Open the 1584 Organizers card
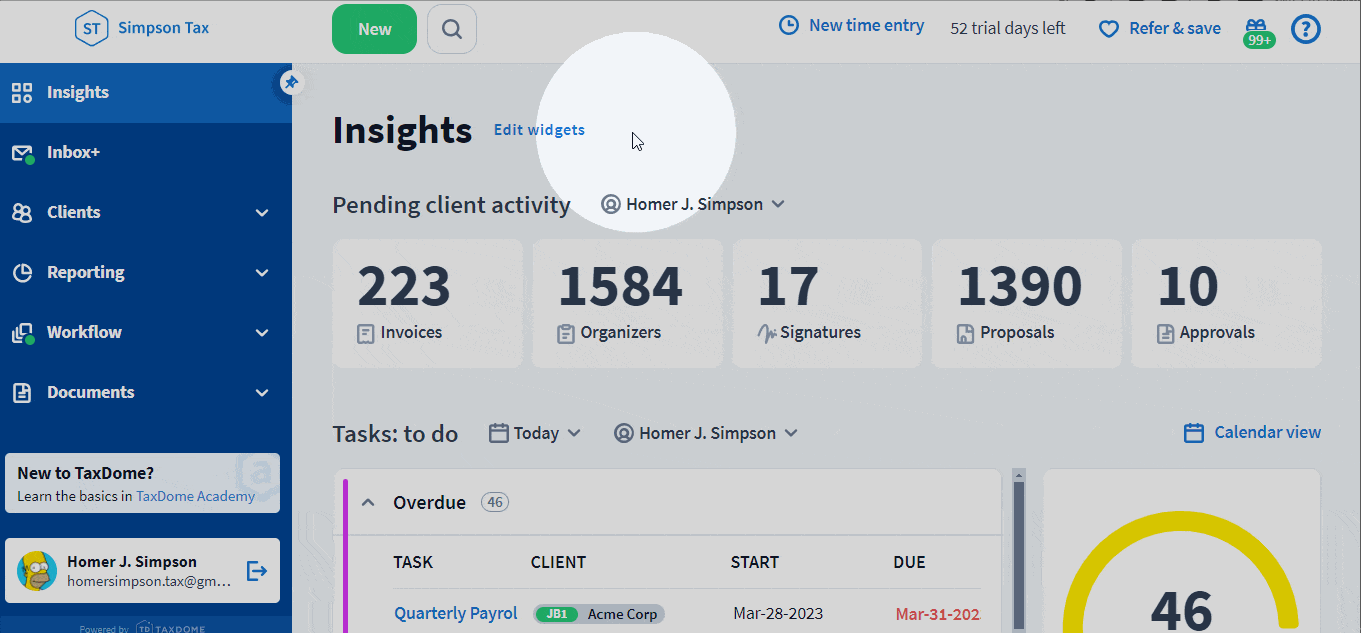Image resolution: width=1361 pixels, height=633 pixels. [x=627, y=303]
